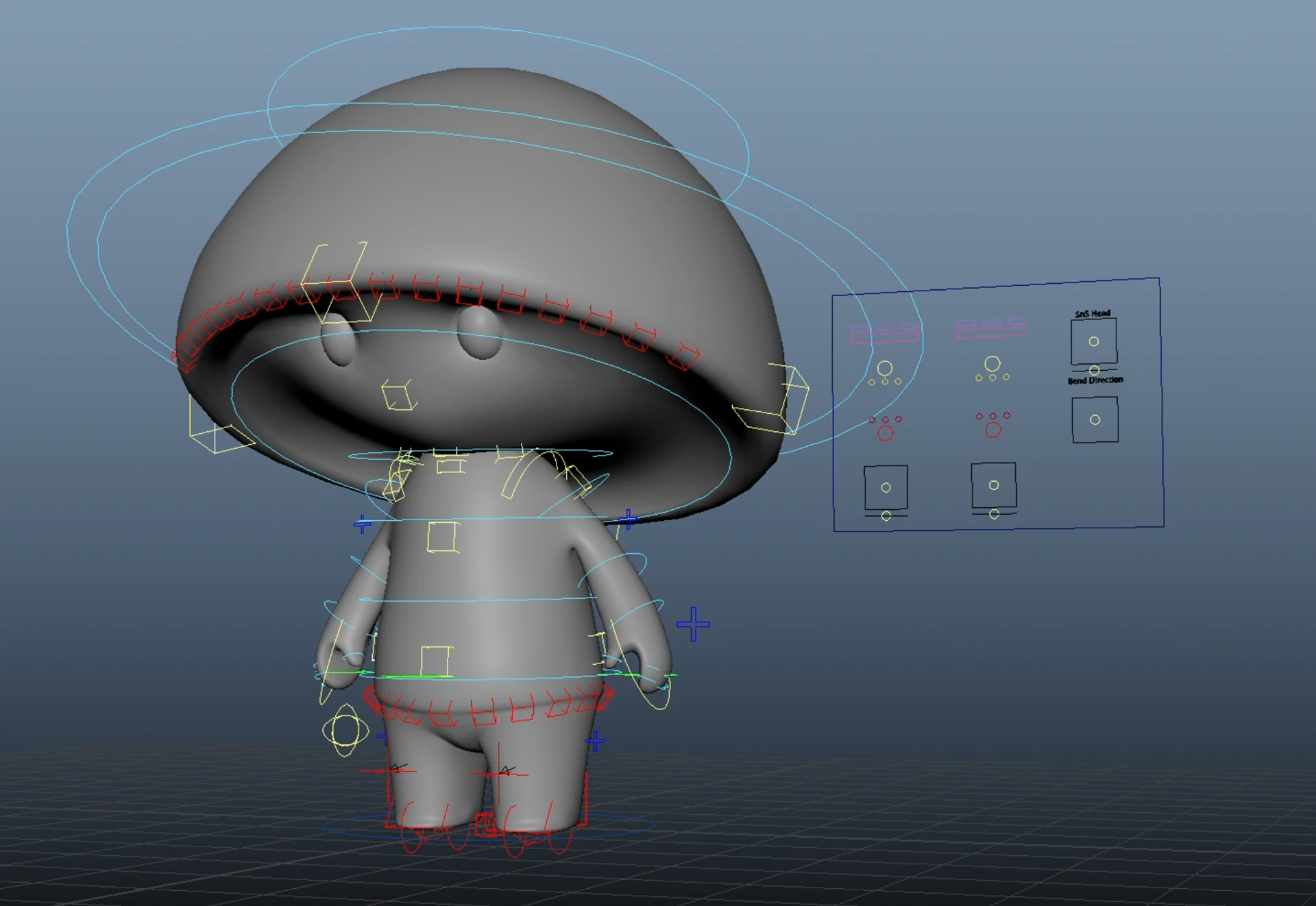Select slider circle under the bottom-middle black box
Screen dimensions: 1316x906
coord(995,513)
